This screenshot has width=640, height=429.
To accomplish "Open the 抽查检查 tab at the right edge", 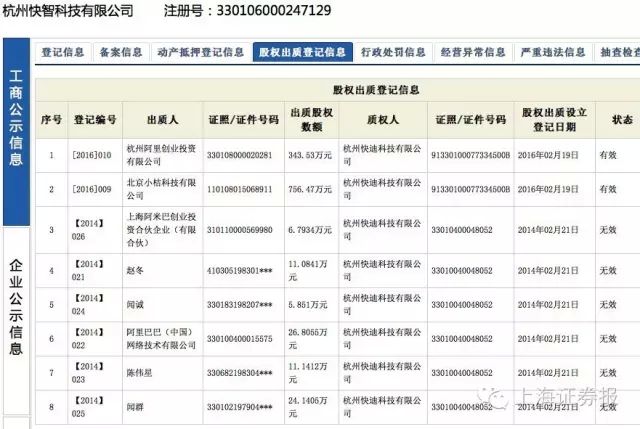I will click(618, 52).
